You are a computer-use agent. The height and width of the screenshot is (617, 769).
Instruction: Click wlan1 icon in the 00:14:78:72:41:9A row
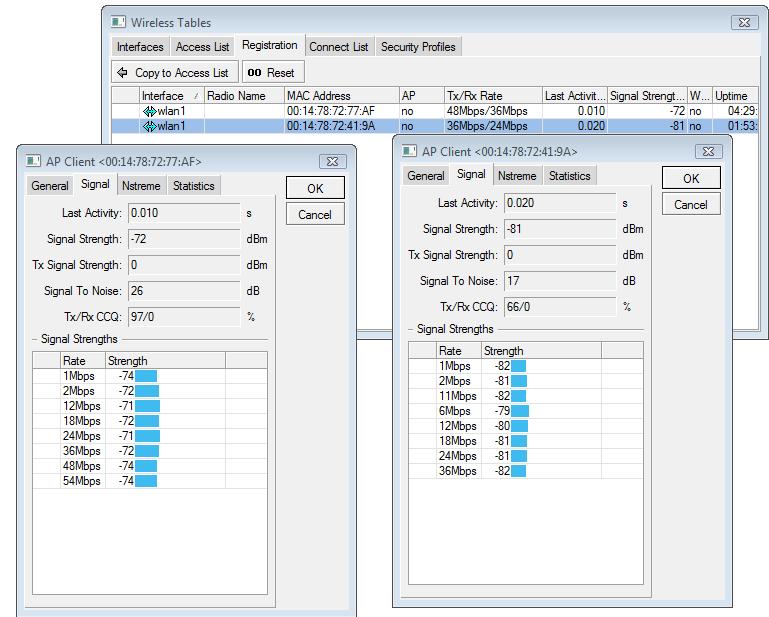150,127
